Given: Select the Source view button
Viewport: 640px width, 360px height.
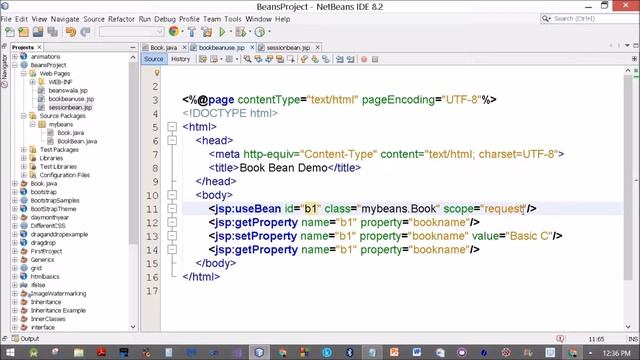Looking at the screenshot, I should point(153,59).
